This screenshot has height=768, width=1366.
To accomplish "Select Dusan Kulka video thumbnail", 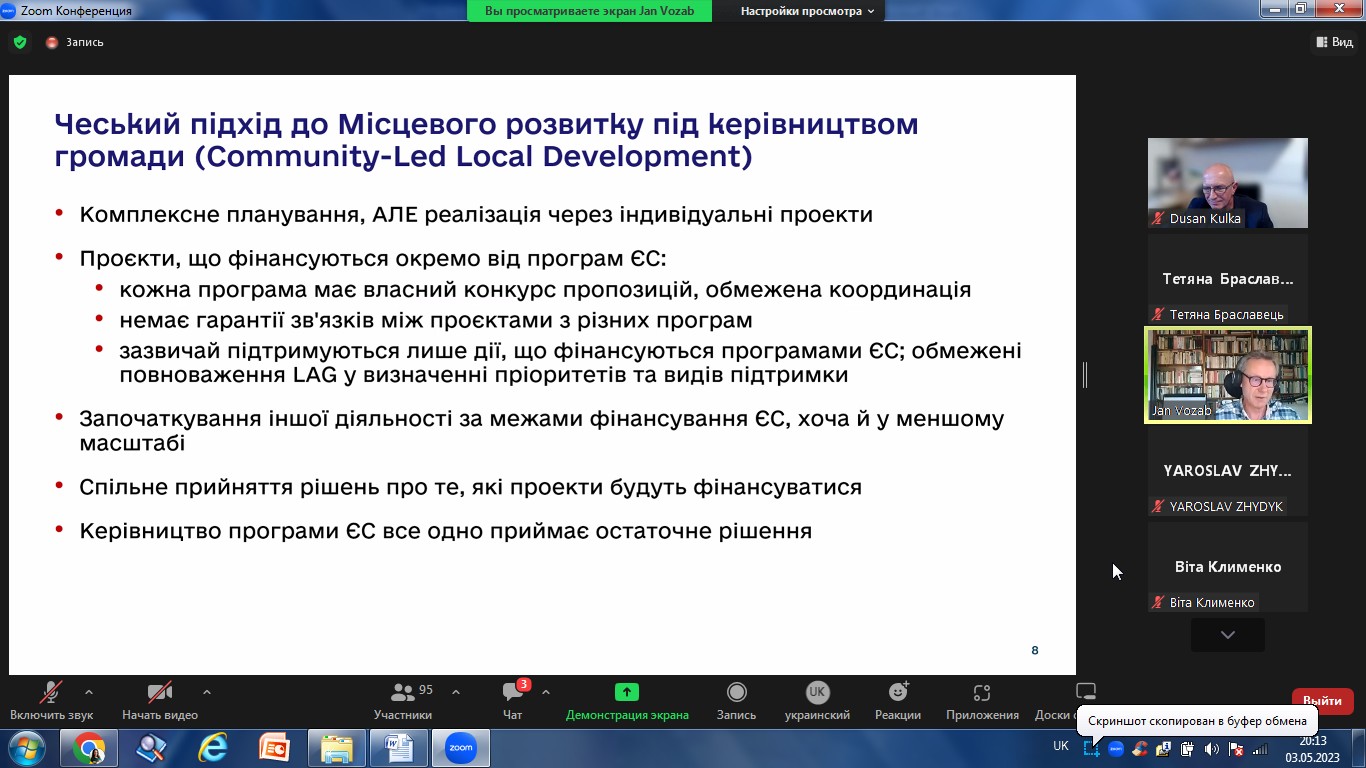I will [x=1228, y=183].
